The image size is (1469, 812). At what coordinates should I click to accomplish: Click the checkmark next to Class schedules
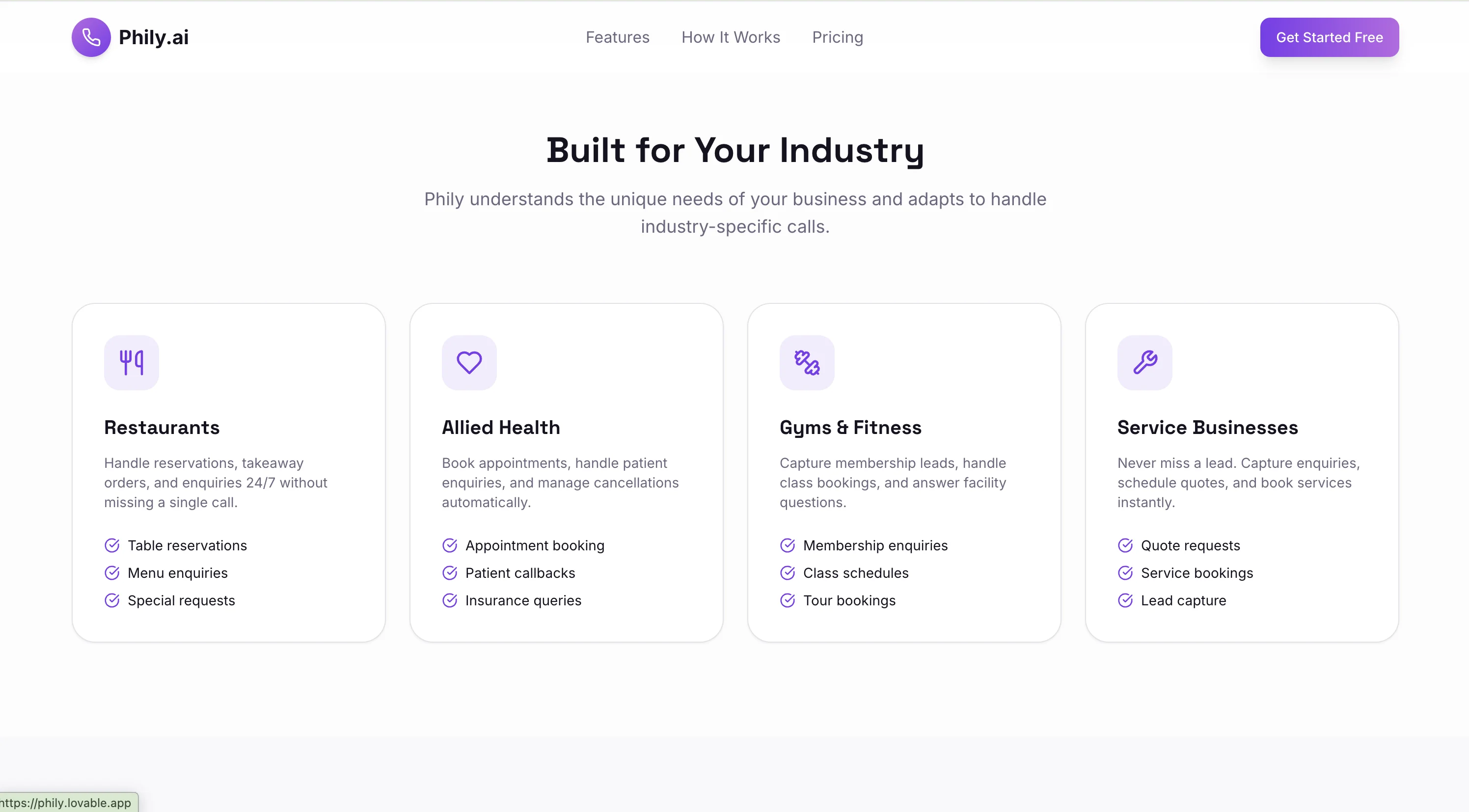tap(787, 573)
